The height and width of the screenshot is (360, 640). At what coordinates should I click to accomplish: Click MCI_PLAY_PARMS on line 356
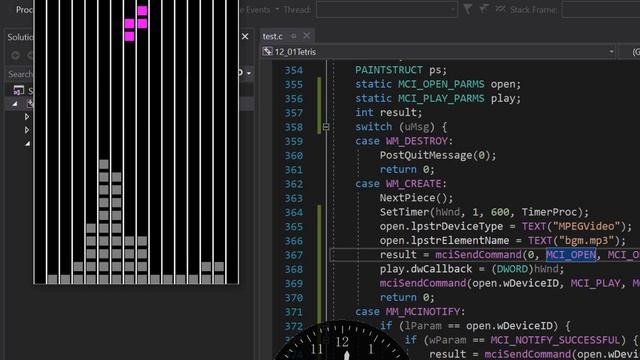tap(441, 98)
